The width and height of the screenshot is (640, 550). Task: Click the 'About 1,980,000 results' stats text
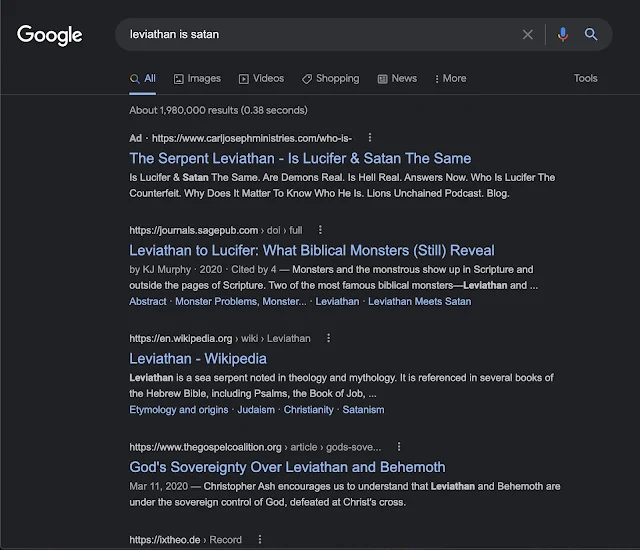tap(218, 110)
